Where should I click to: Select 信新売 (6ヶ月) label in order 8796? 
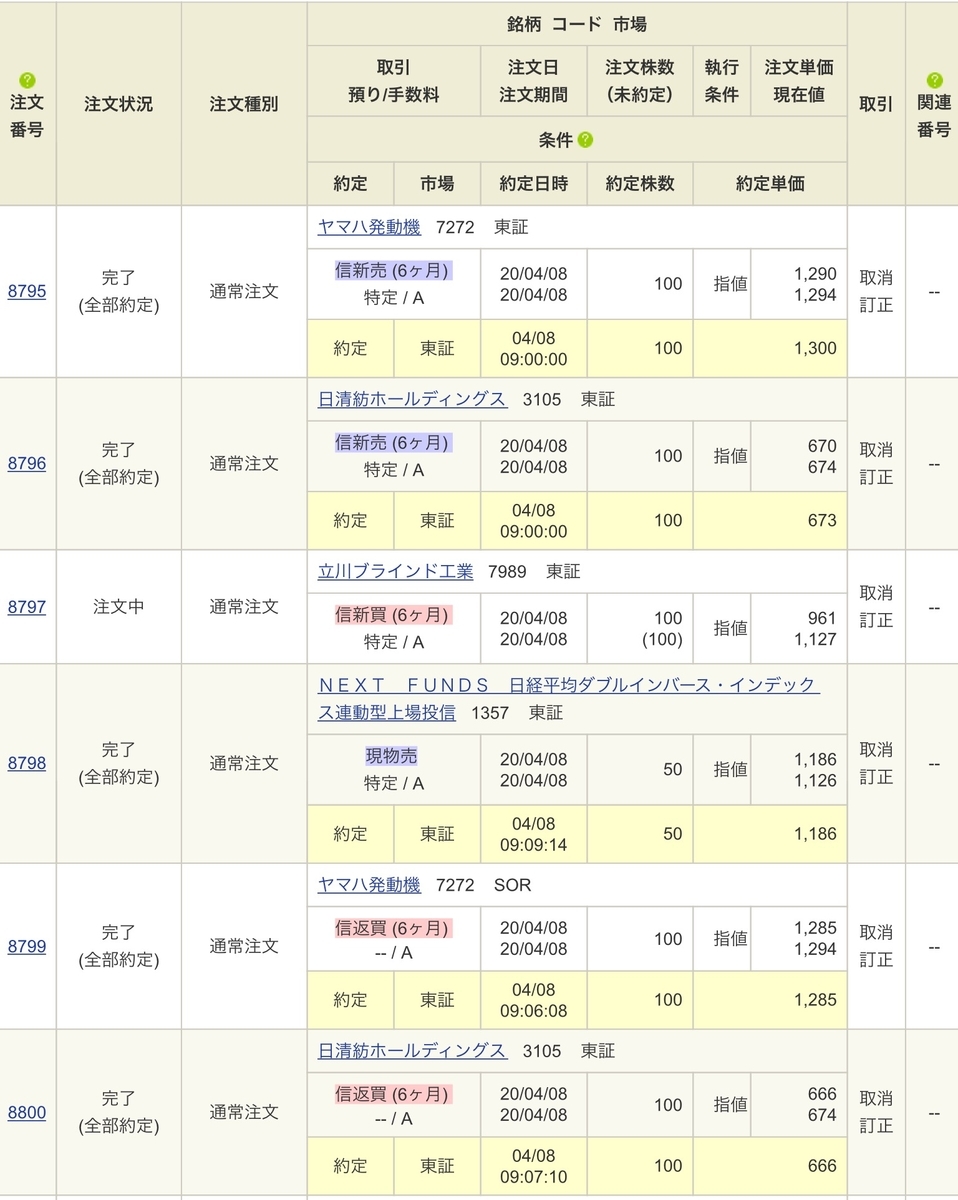pyautogui.click(x=393, y=442)
